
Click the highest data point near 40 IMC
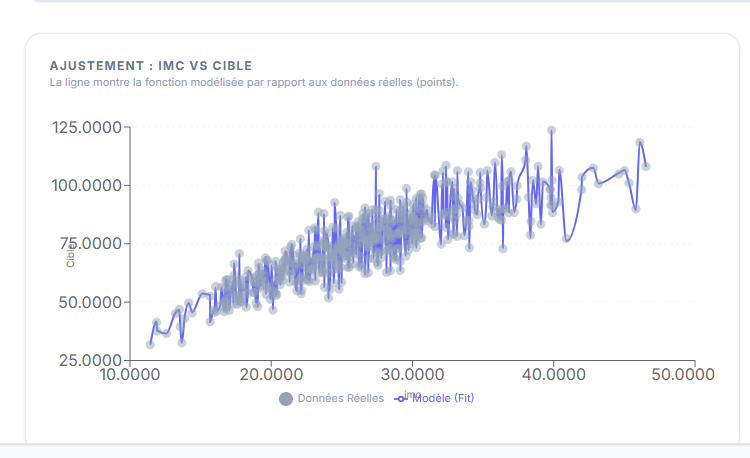pos(551,130)
